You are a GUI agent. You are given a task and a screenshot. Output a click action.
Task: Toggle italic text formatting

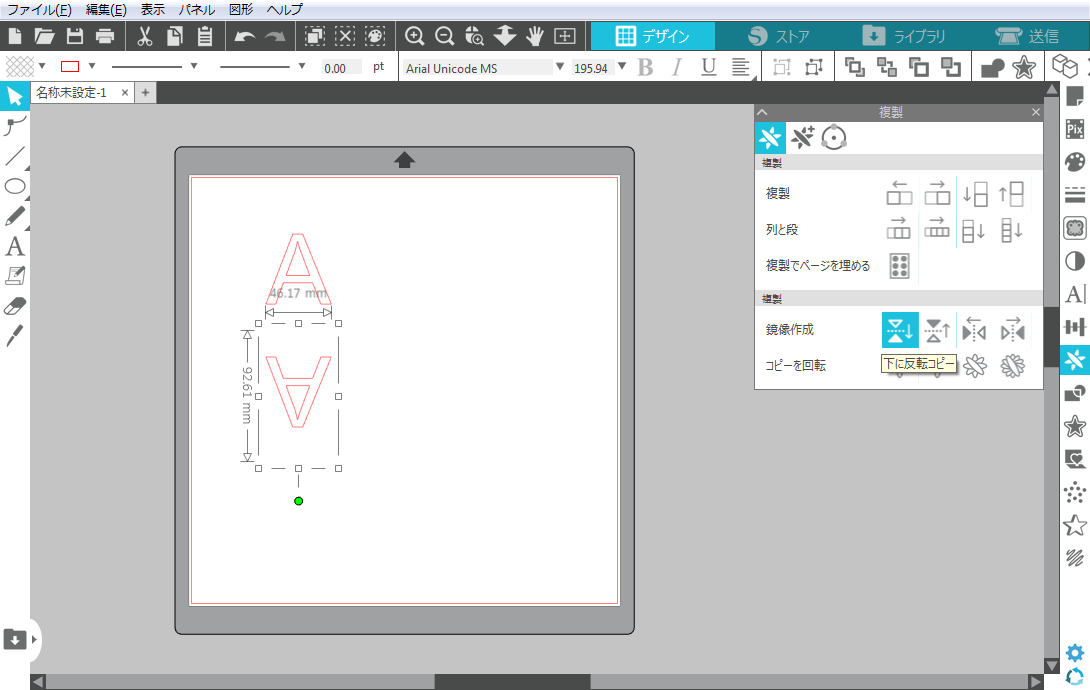[677, 68]
